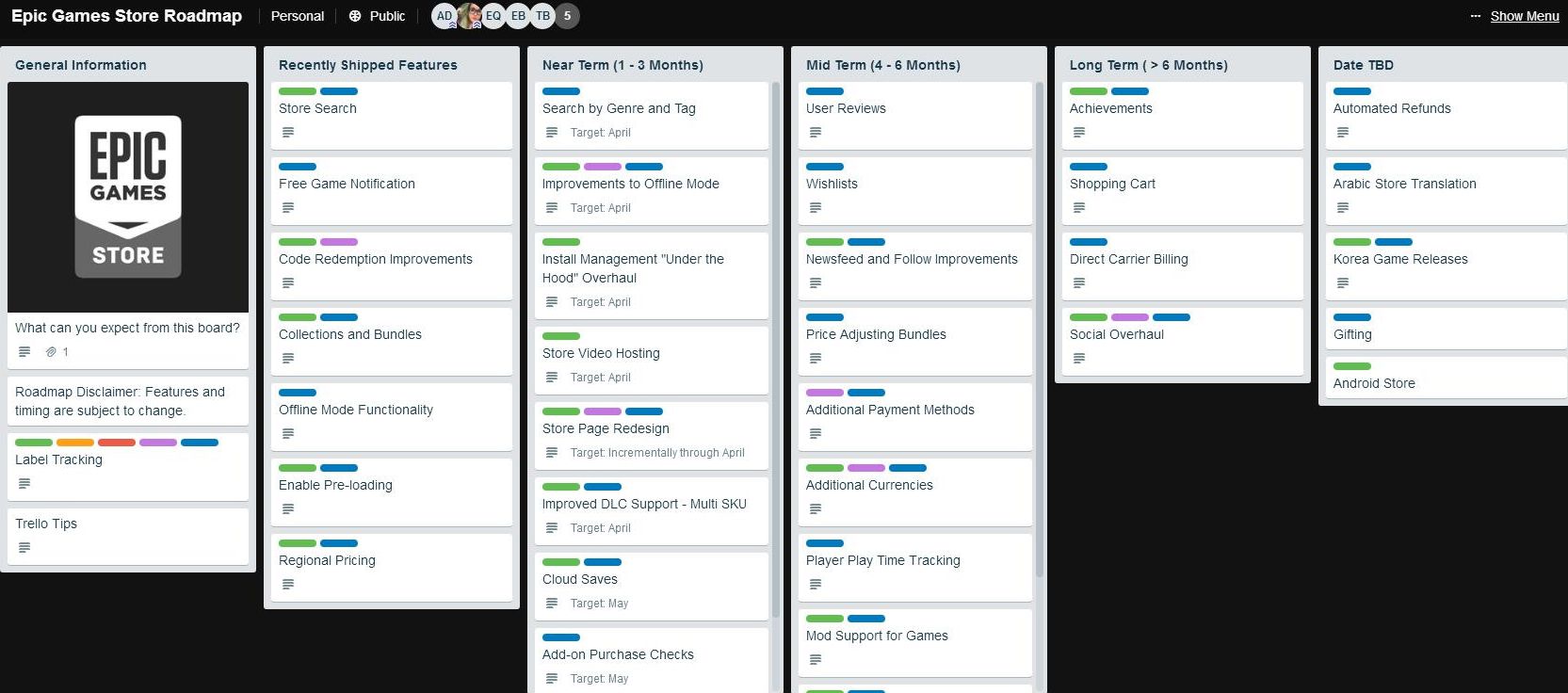Viewport: 1568px width, 693px height.
Task: Click the EB member avatar
Action: (x=518, y=16)
